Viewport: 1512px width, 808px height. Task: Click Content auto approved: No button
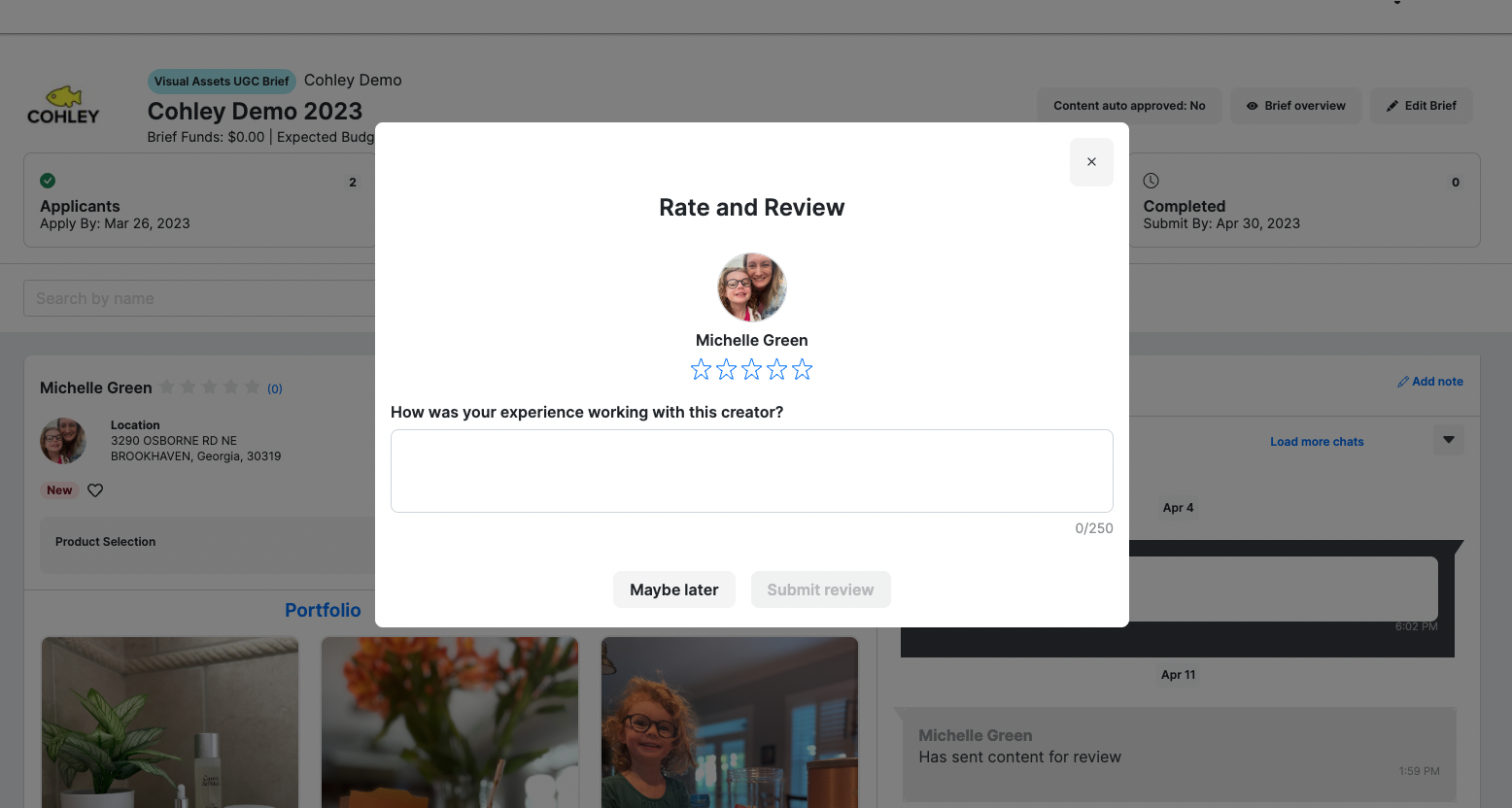[x=1129, y=106]
